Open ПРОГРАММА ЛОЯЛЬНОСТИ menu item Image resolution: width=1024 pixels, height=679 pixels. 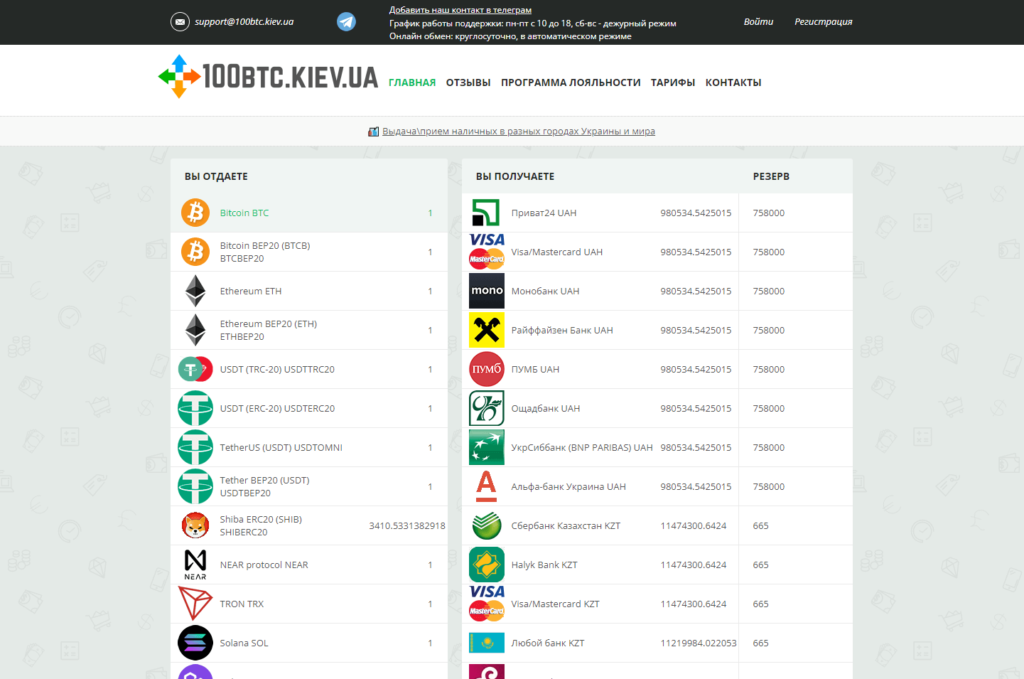571,82
